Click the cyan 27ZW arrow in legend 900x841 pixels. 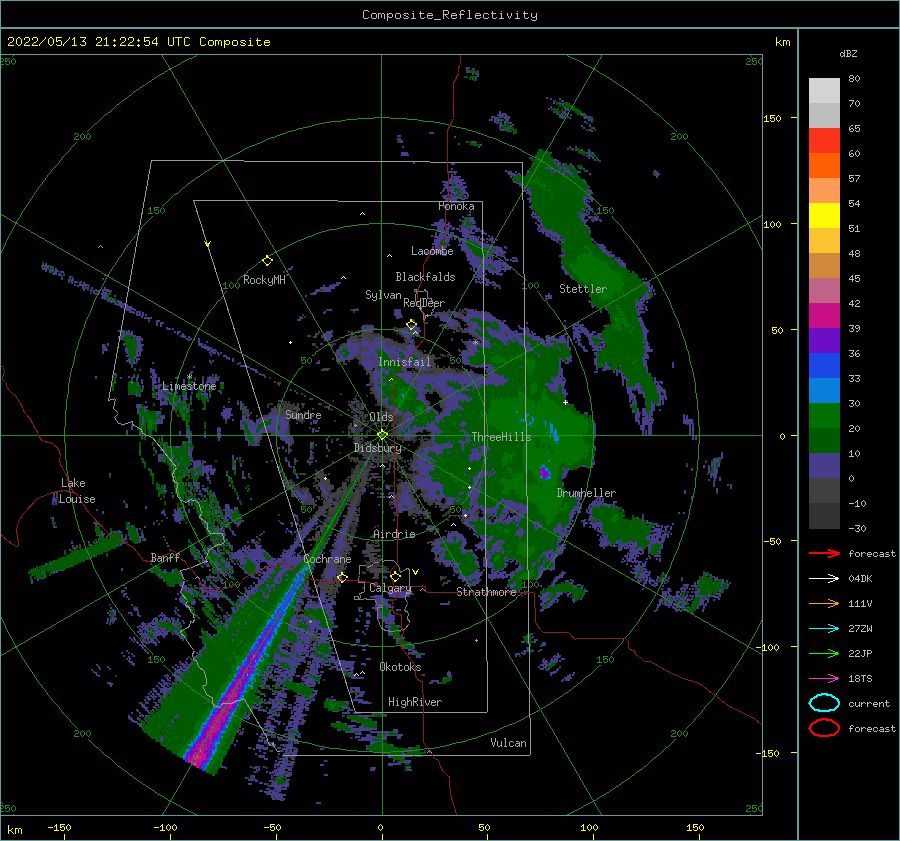tap(824, 629)
